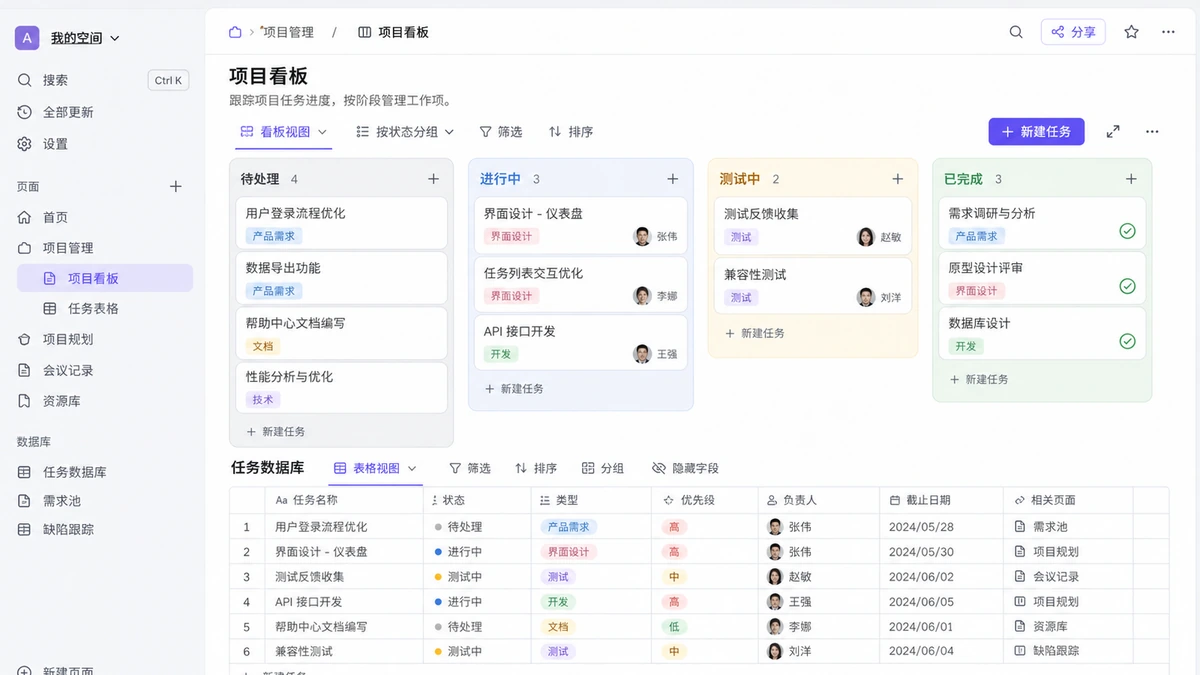Click 张伟's avatar on 界面设计 - 仪表盘 card
Screen dimensions: 1200x675
click(642, 237)
